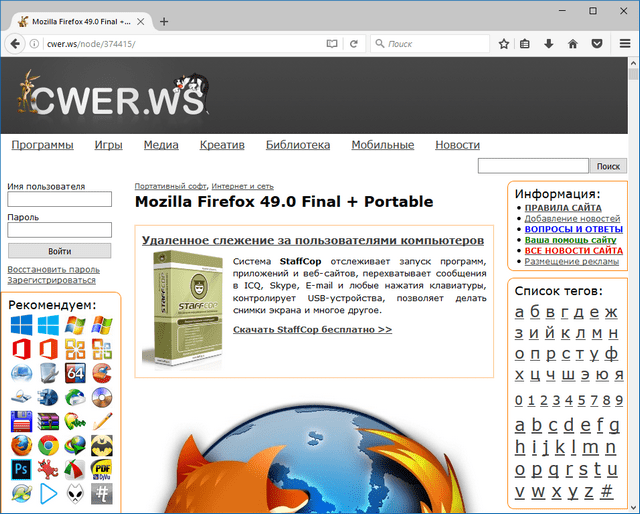Viewport: 640px width, 514px height.
Task: Open ПРАВИЛА САЙТА link
Action: pos(563,208)
